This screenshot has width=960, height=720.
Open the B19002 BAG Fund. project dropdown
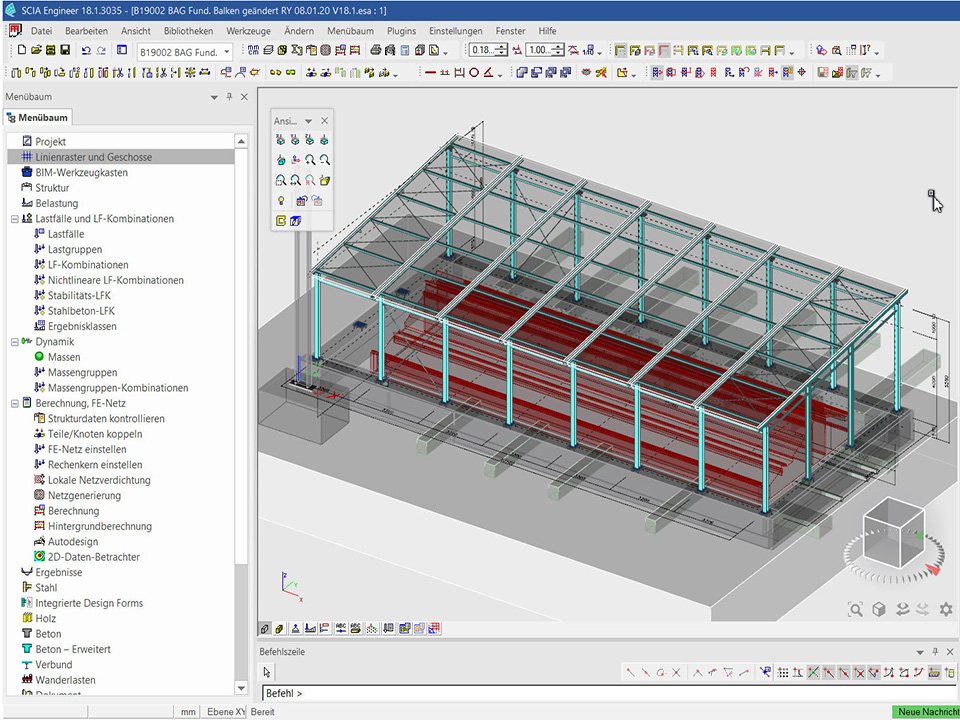point(227,51)
